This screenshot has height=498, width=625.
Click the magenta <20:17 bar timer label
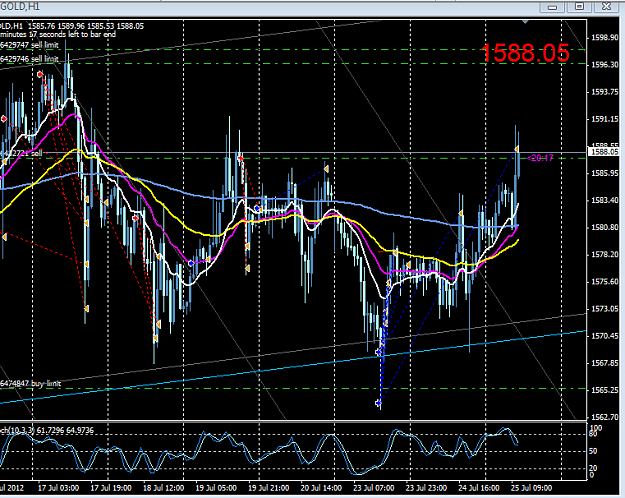pyautogui.click(x=540, y=158)
